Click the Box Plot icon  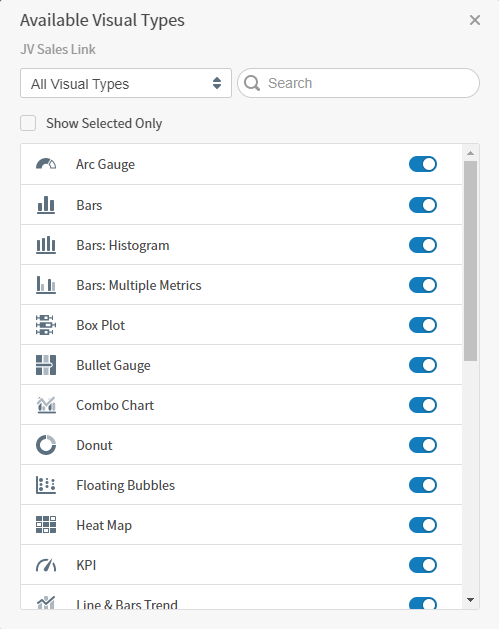(46, 325)
